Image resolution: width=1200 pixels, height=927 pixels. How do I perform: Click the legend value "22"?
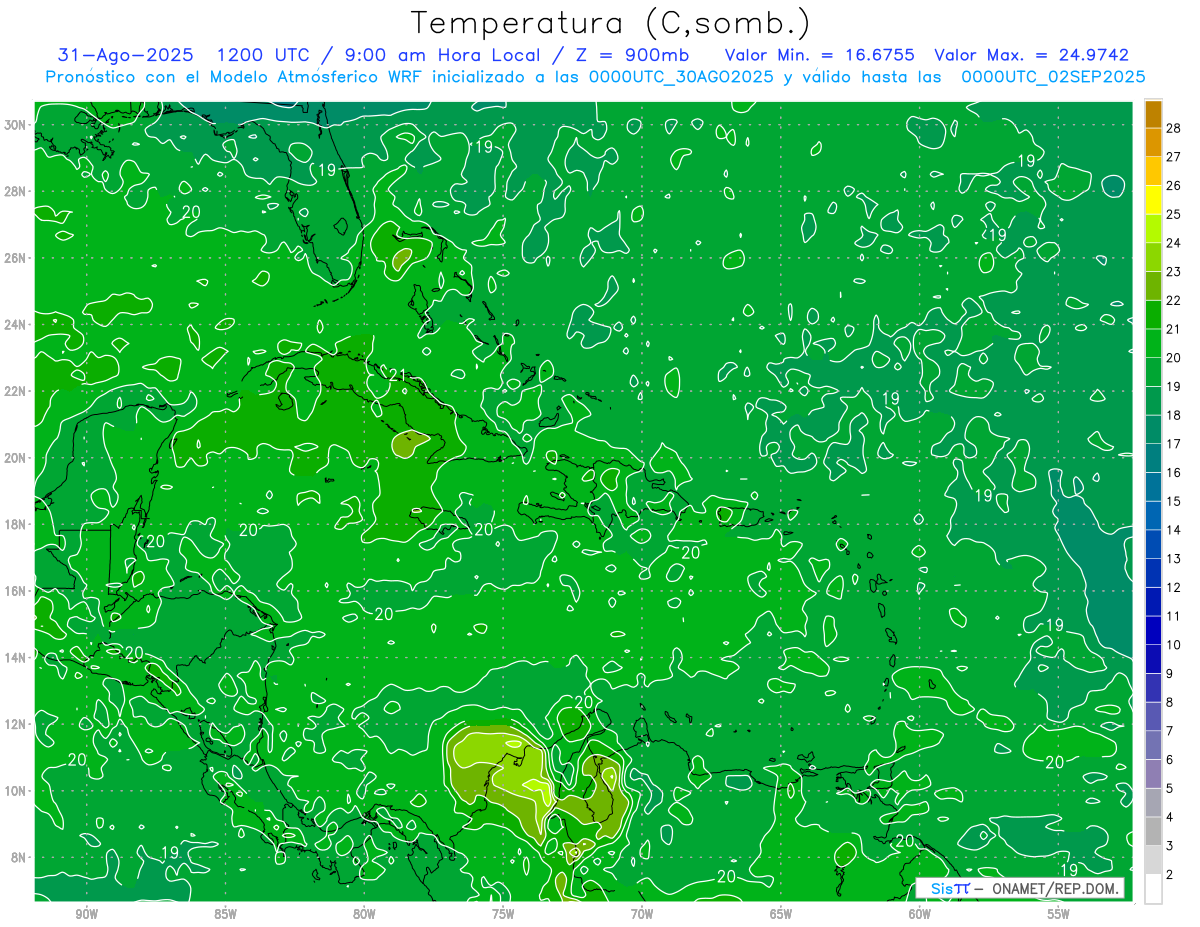pyautogui.click(x=1174, y=300)
